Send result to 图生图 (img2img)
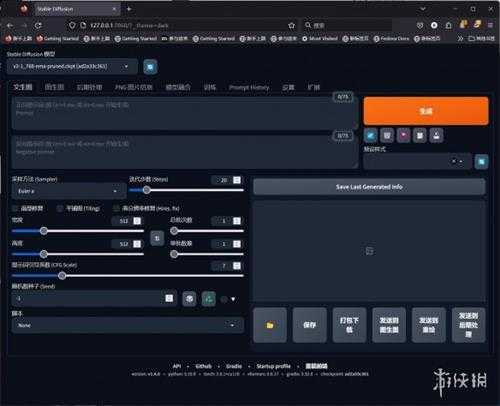The width and height of the screenshot is (500, 406). click(389, 325)
